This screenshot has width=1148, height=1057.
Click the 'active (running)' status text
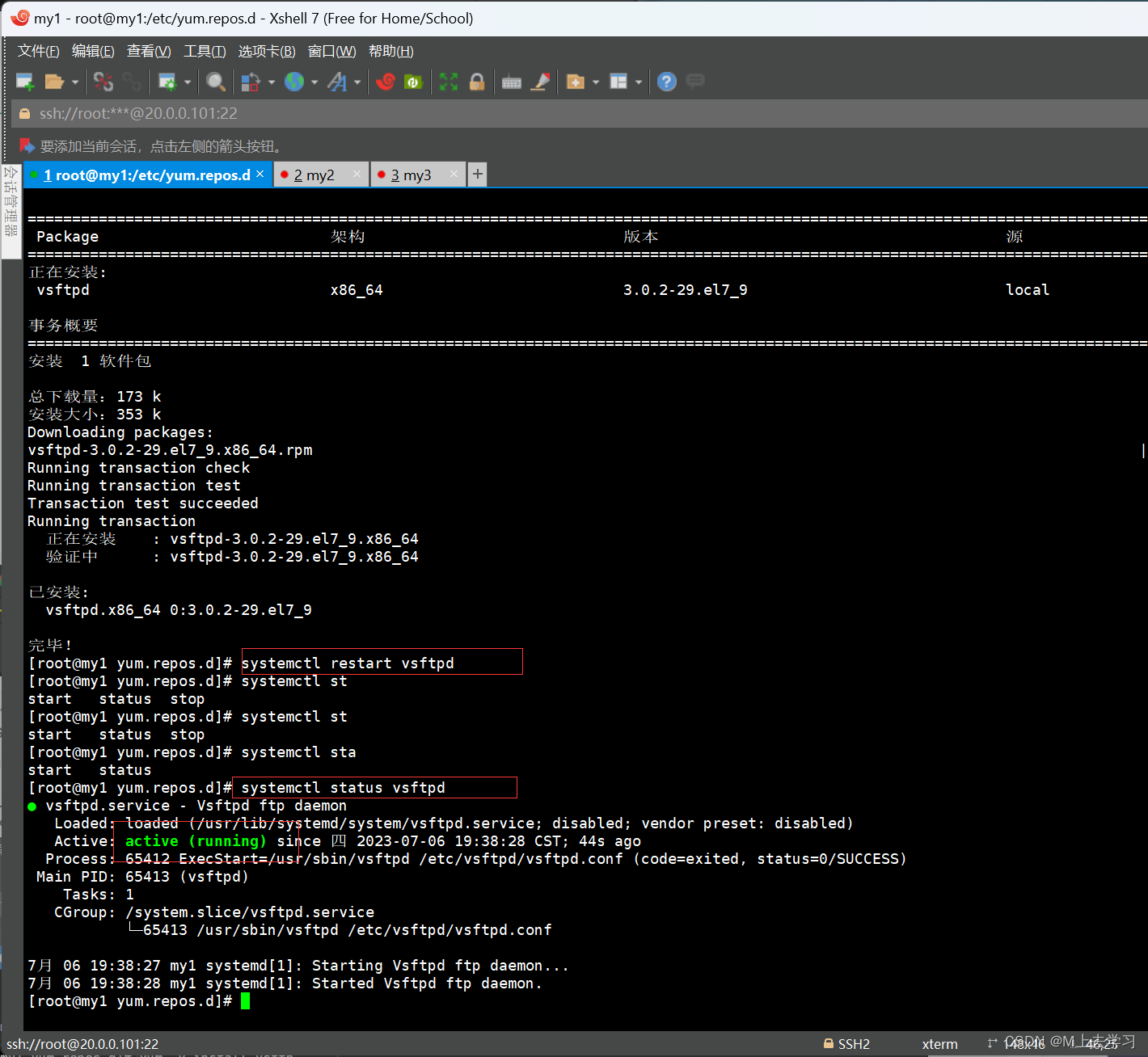click(196, 841)
